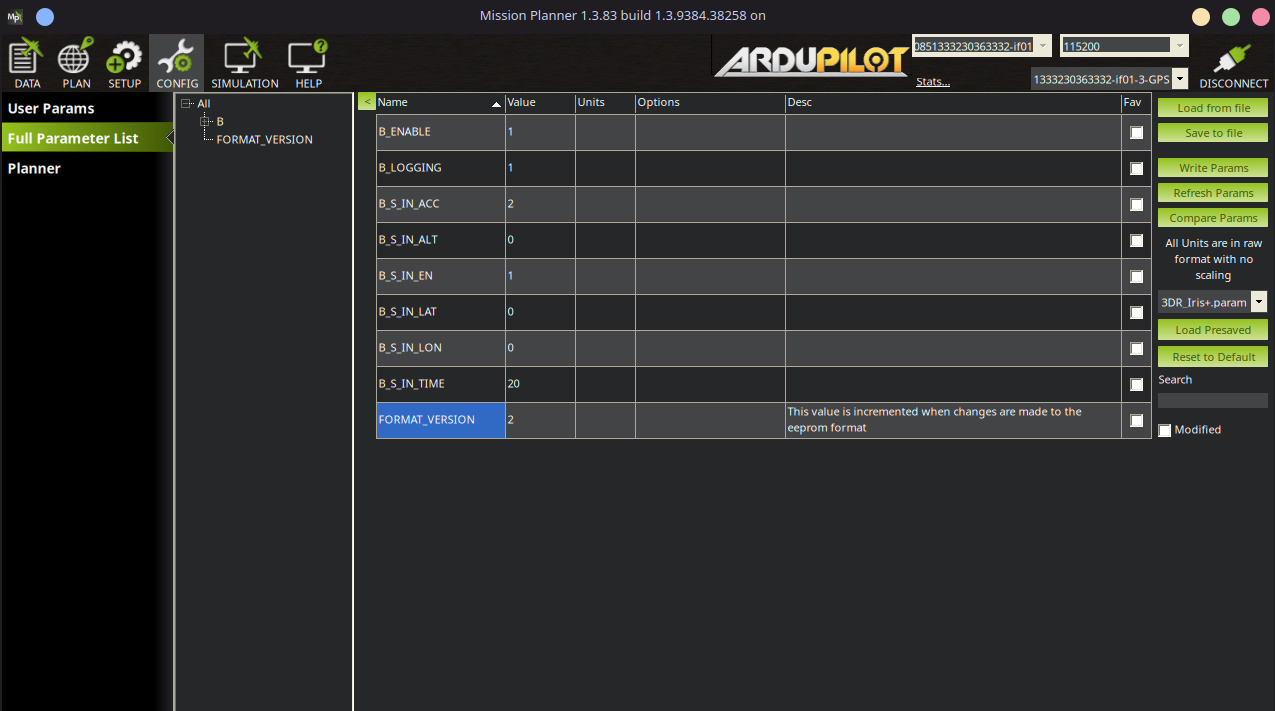Switch to the Planner page
This screenshot has width=1275, height=711.
click(x=35, y=168)
